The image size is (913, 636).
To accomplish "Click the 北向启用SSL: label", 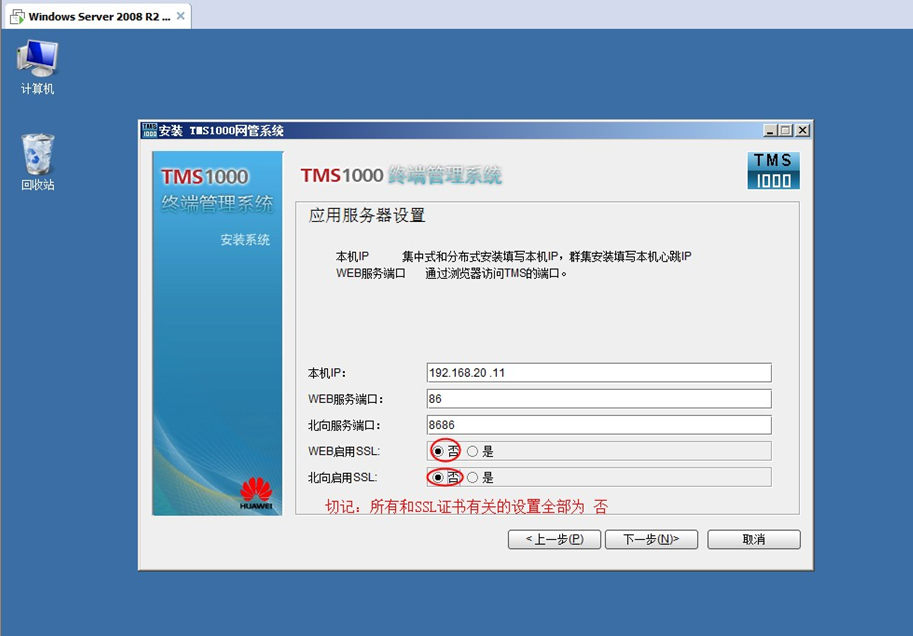I will [x=342, y=478].
